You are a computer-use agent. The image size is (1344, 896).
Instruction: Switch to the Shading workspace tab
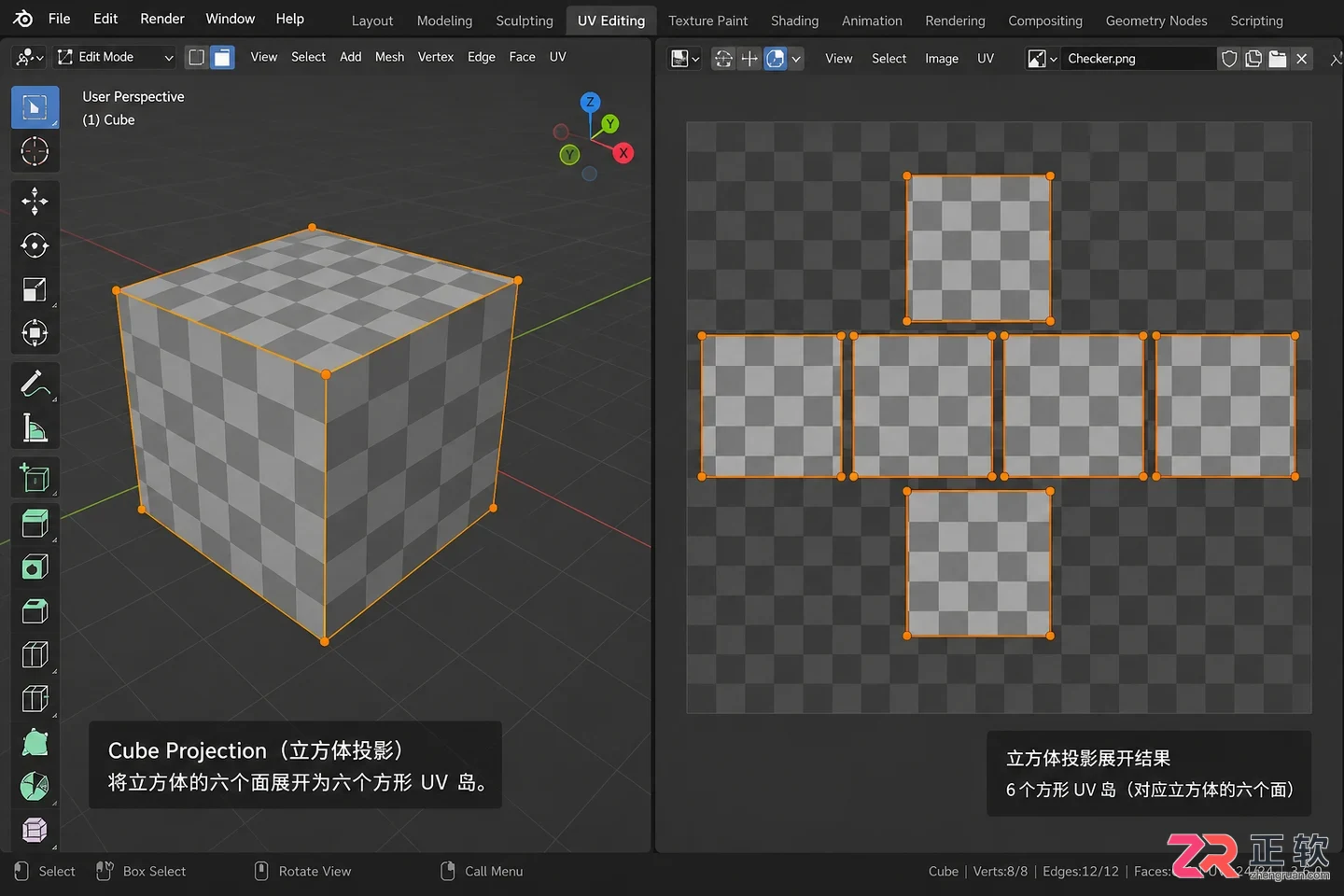coord(794,21)
